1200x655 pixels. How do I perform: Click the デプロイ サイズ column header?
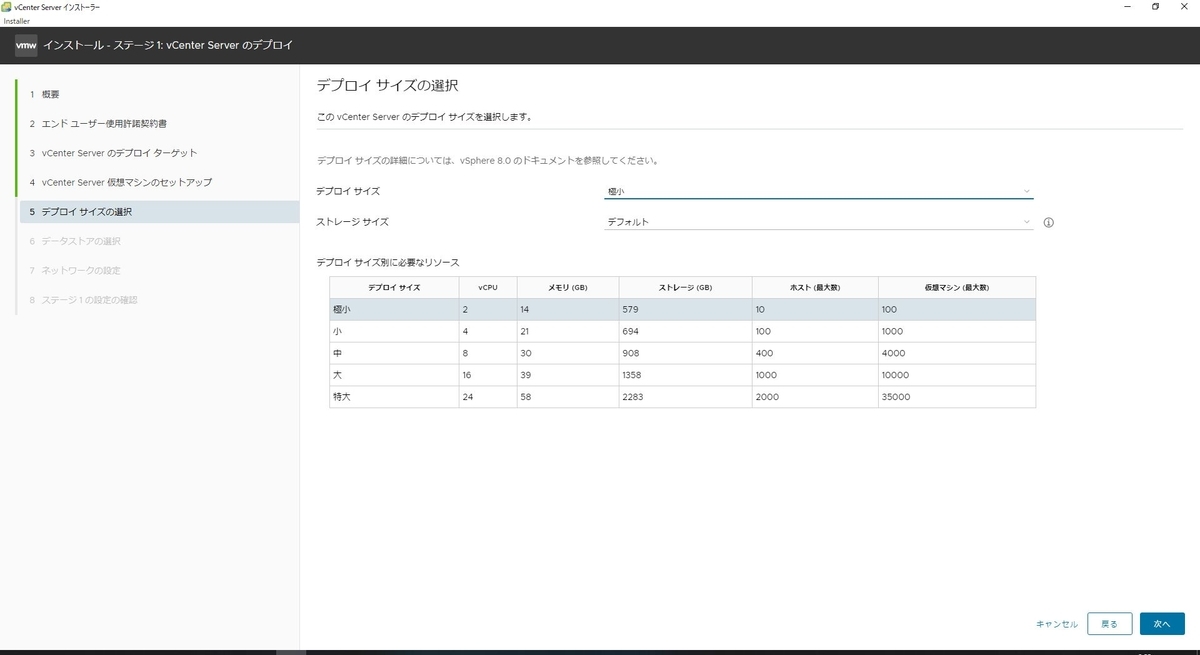coord(394,288)
